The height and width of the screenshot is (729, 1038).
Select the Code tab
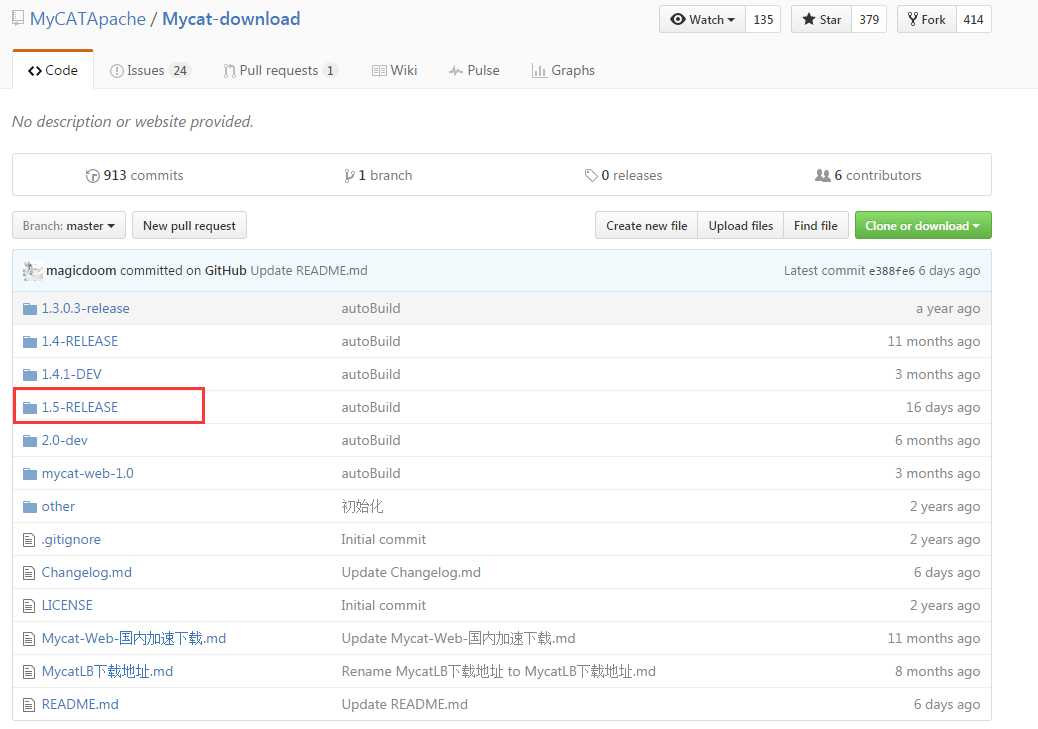point(53,70)
